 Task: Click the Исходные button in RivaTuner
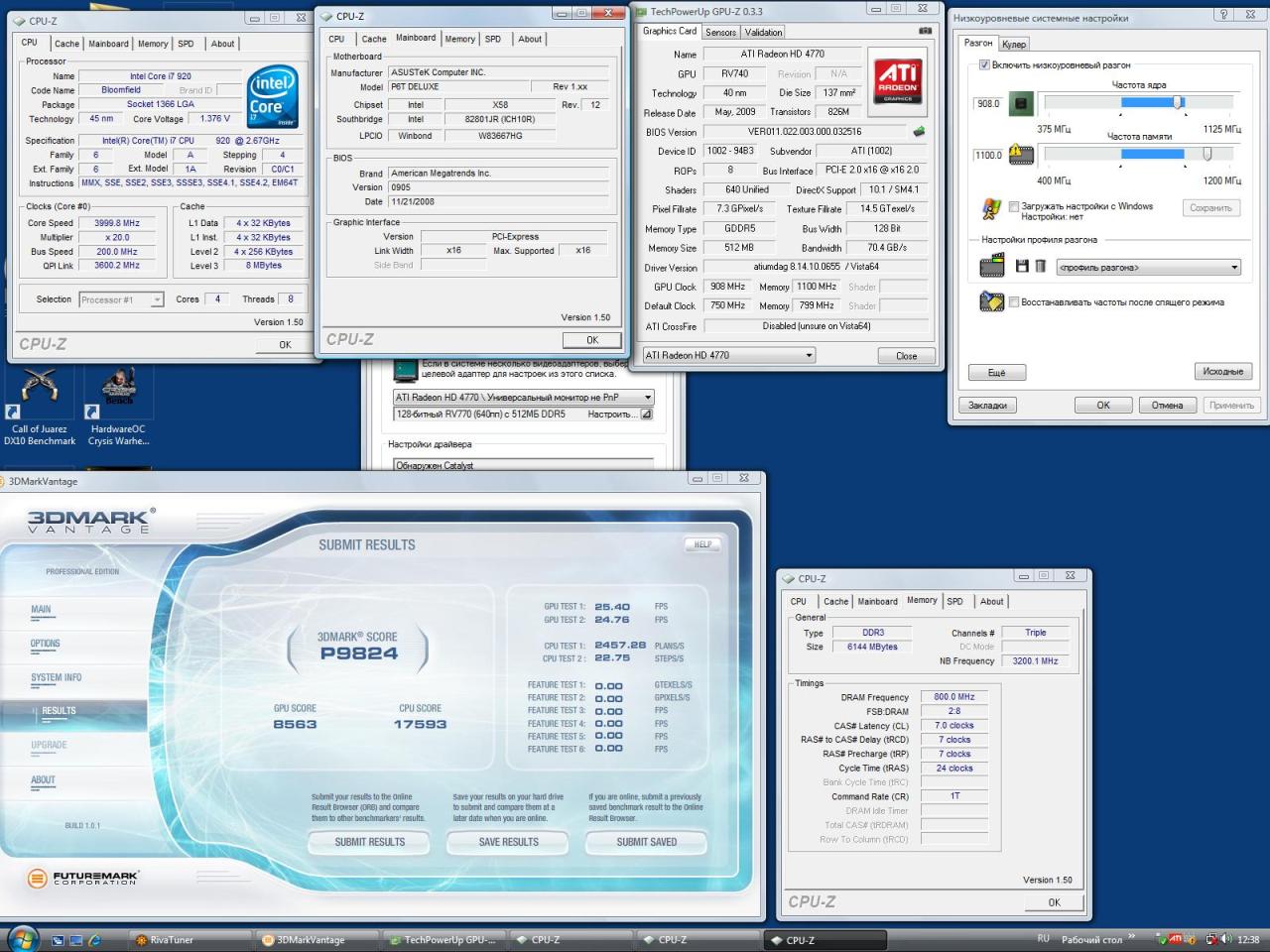tap(1222, 371)
